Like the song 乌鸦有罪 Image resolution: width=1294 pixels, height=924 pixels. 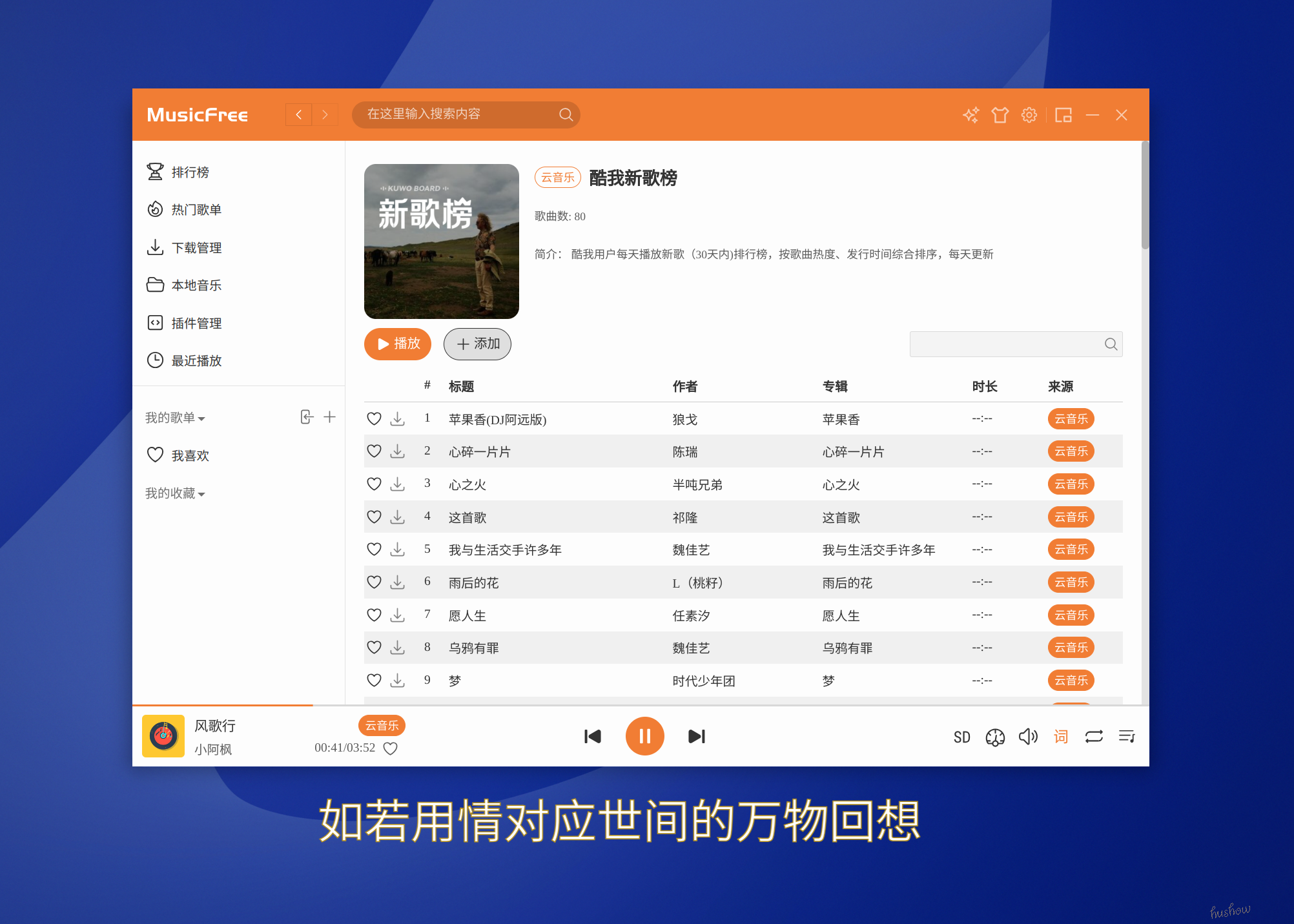click(x=374, y=647)
